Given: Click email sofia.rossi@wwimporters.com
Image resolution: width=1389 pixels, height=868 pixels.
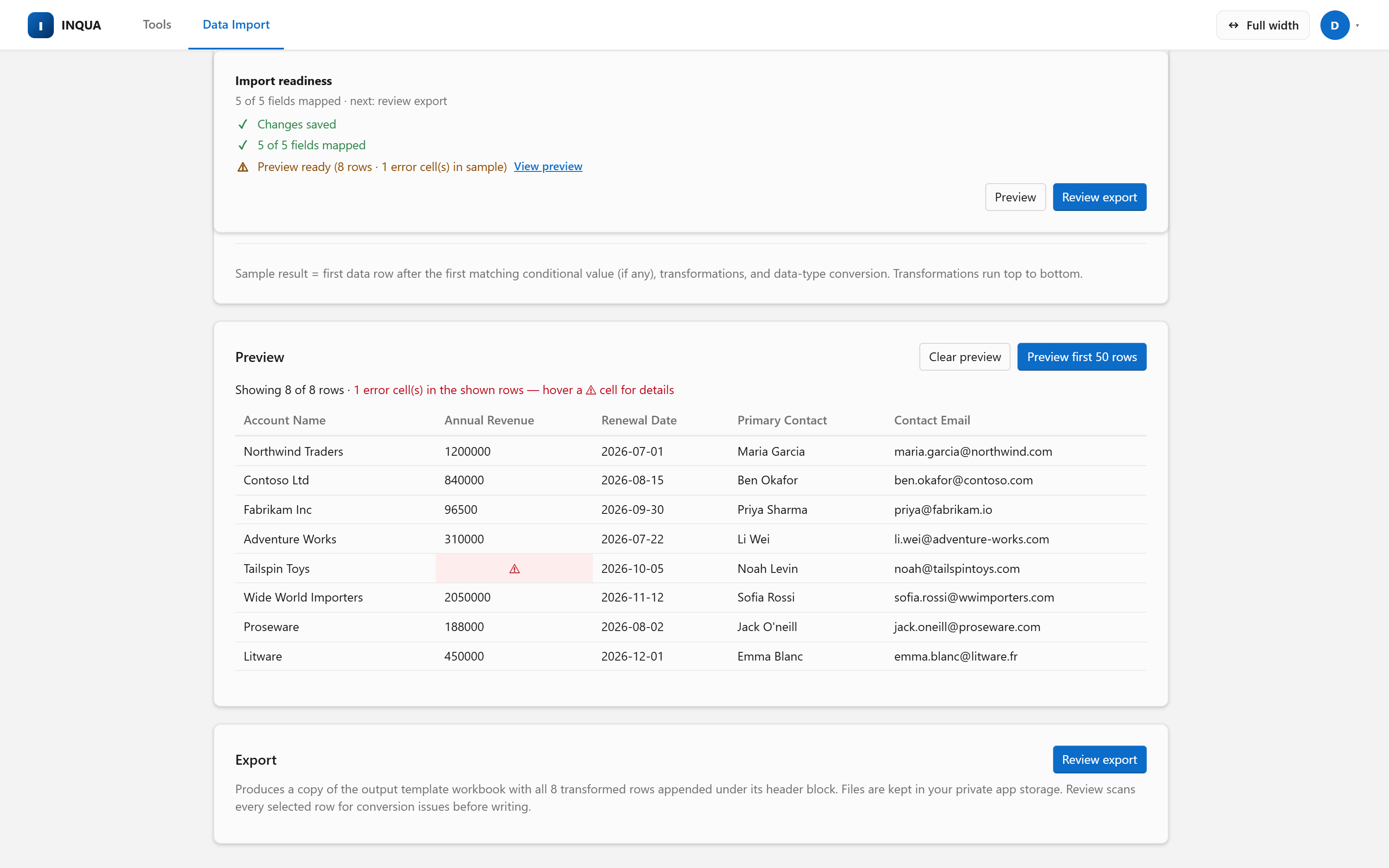Looking at the screenshot, I should click(x=974, y=597).
